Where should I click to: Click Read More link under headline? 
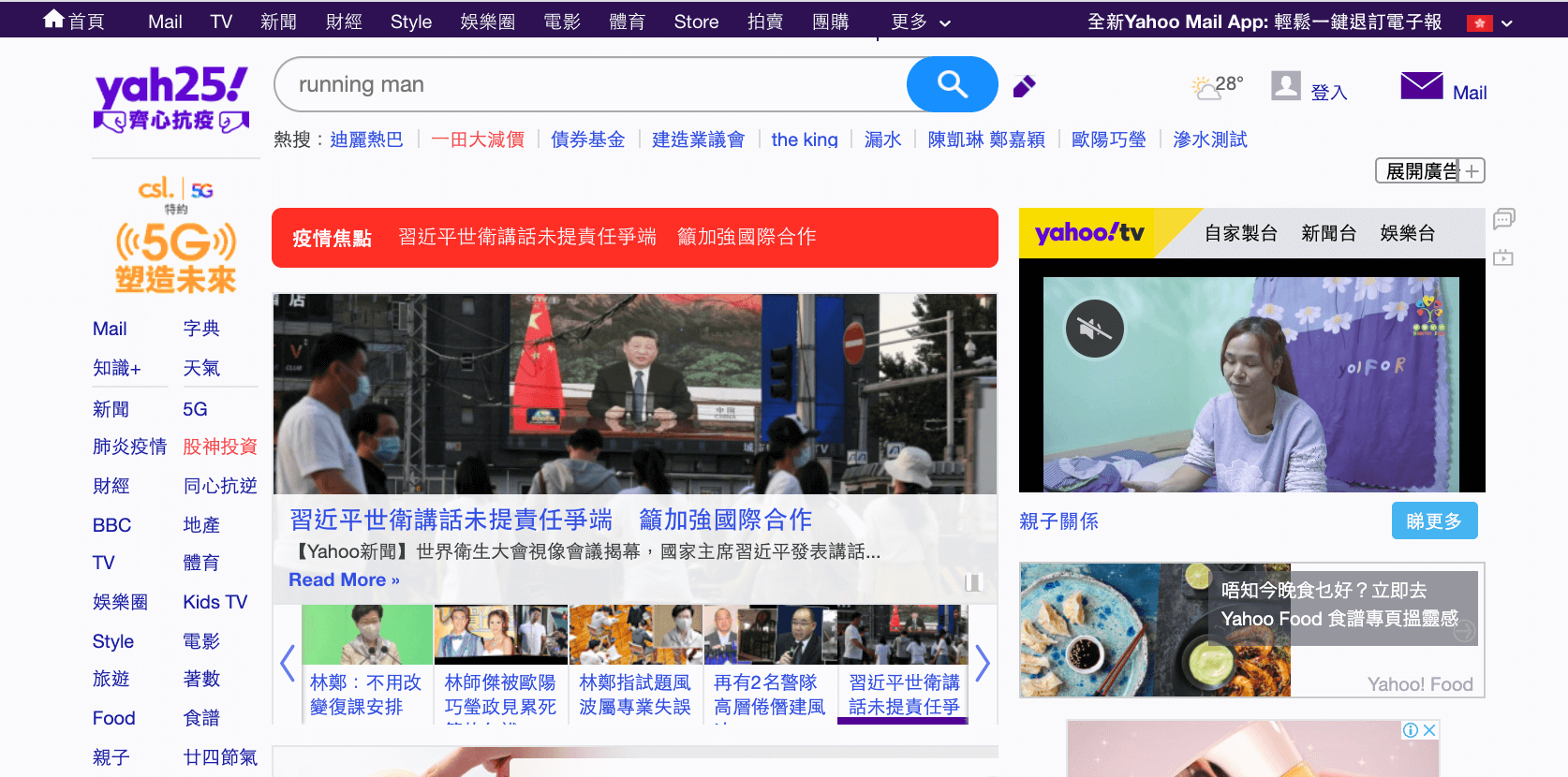pos(344,579)
